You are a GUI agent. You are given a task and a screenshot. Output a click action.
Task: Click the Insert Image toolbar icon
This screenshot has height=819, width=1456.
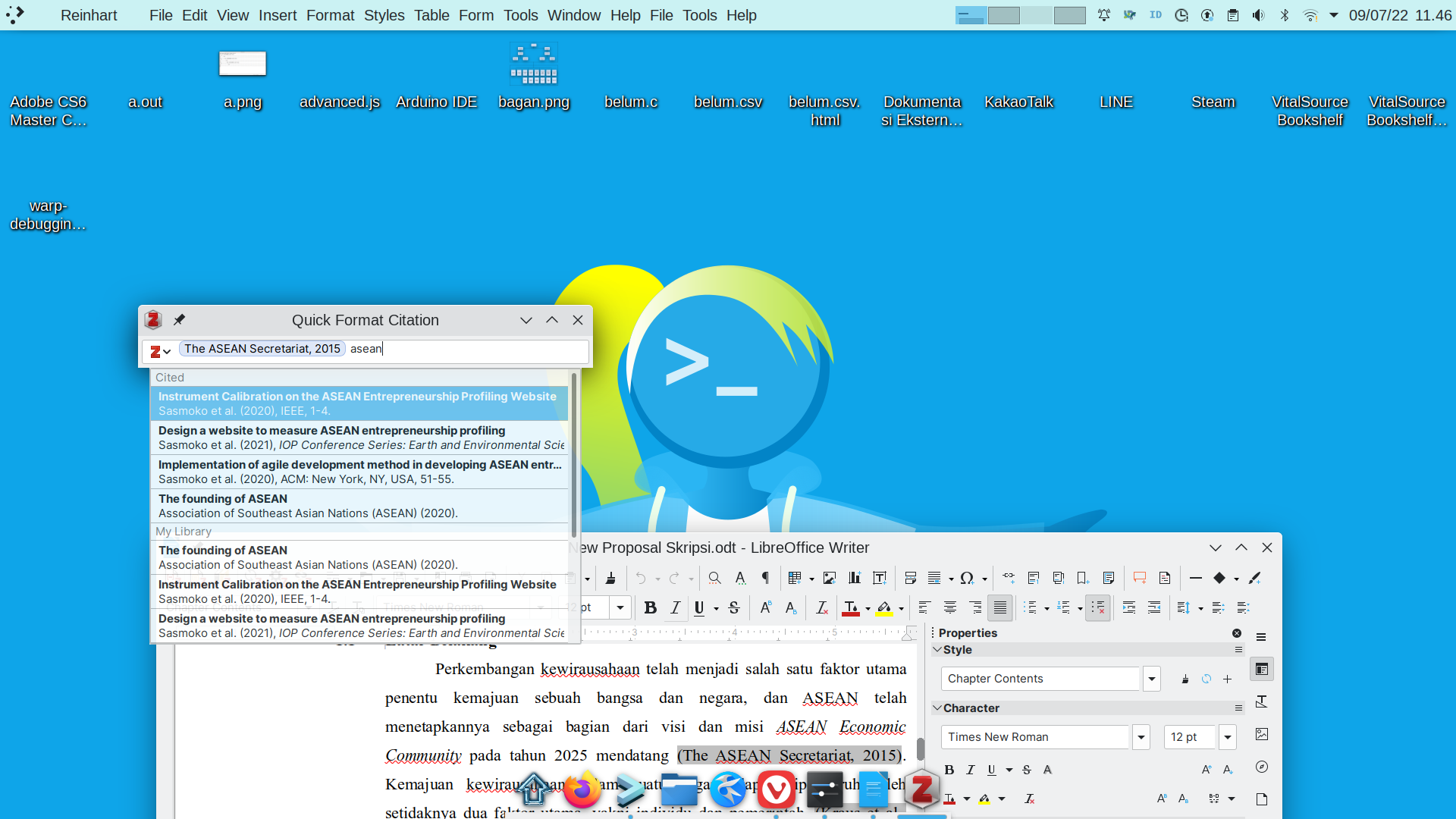pos(829,579)
